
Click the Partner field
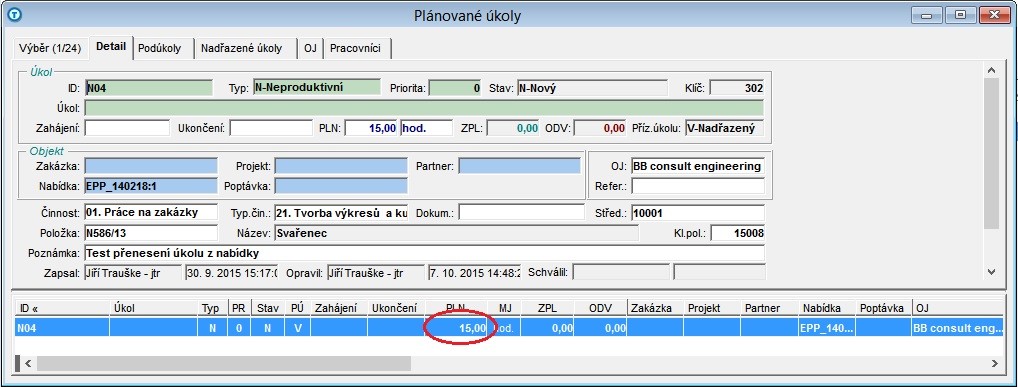point(519,166)
